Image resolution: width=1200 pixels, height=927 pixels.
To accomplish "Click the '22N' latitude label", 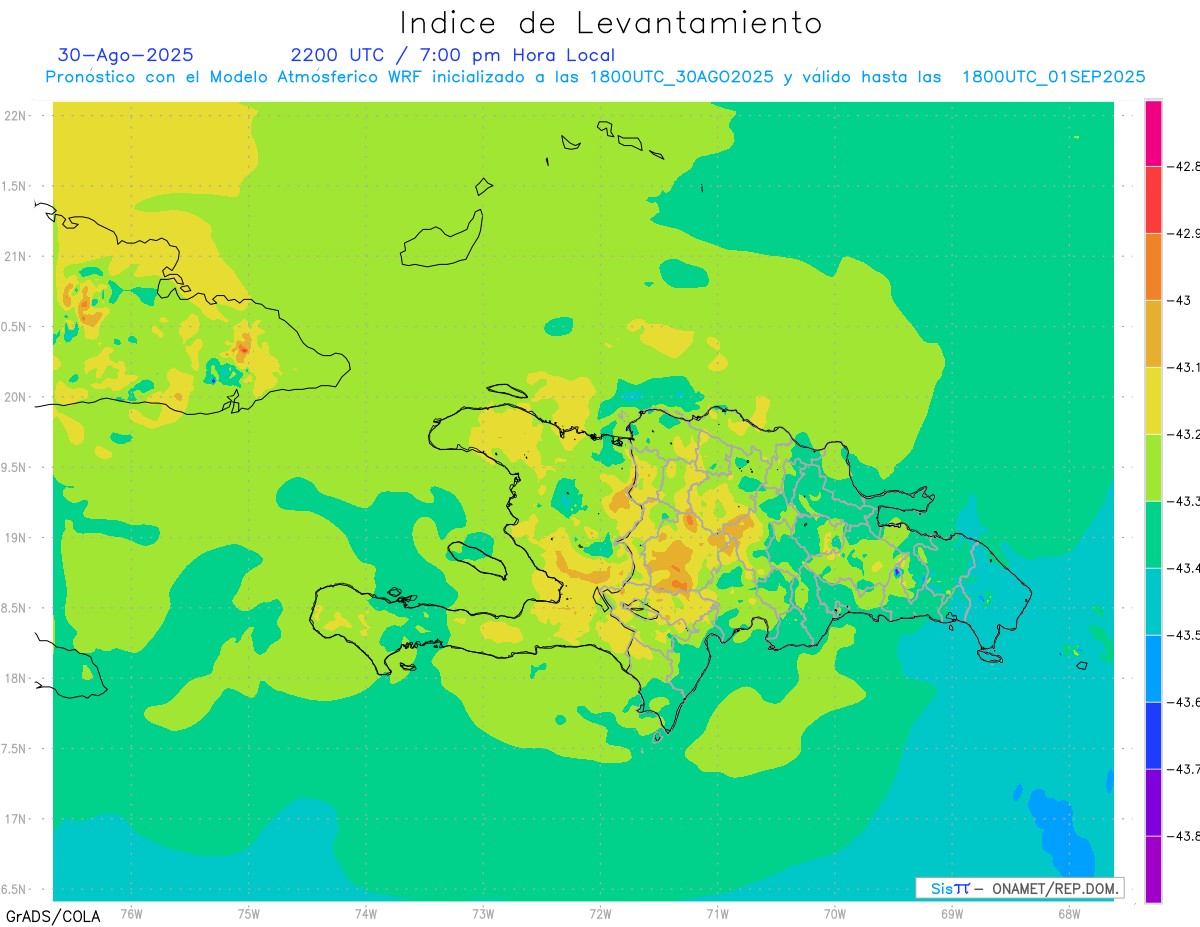I will [15, 116].
